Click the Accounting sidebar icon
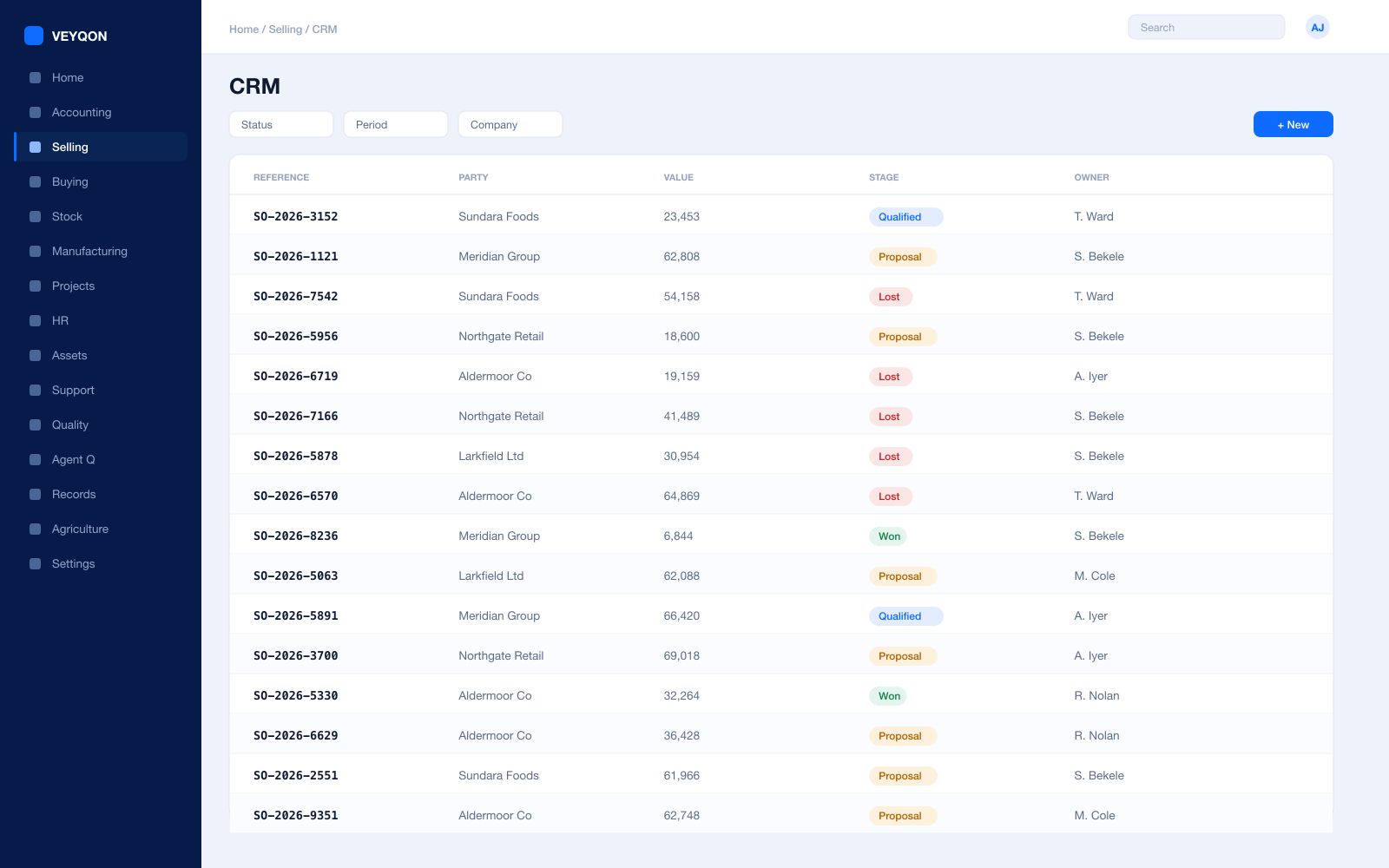 [x=36, y=112]
